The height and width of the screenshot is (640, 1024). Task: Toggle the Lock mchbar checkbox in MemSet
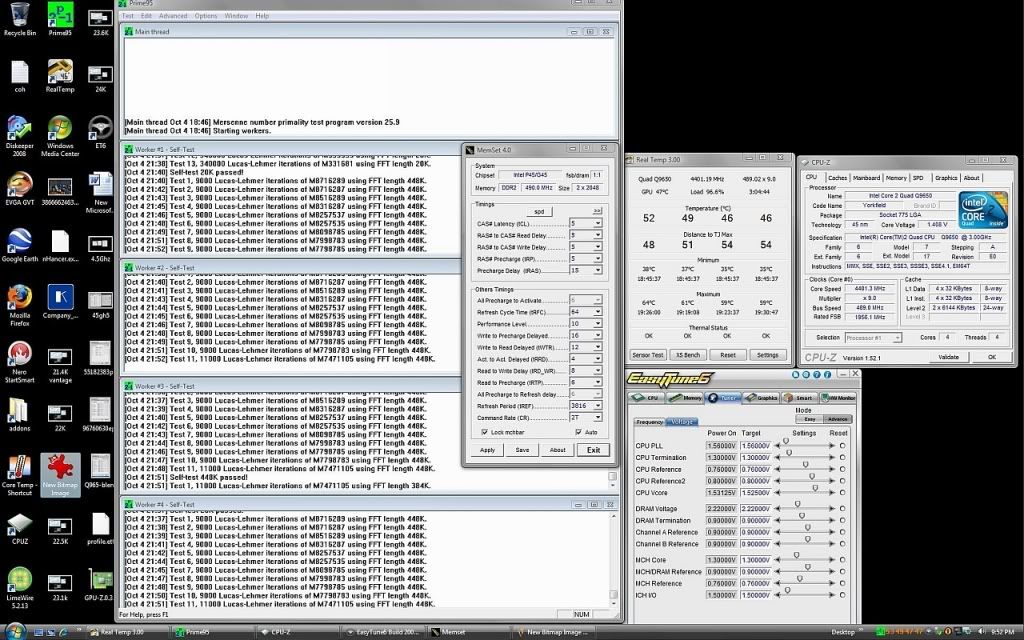pos(484,432)
